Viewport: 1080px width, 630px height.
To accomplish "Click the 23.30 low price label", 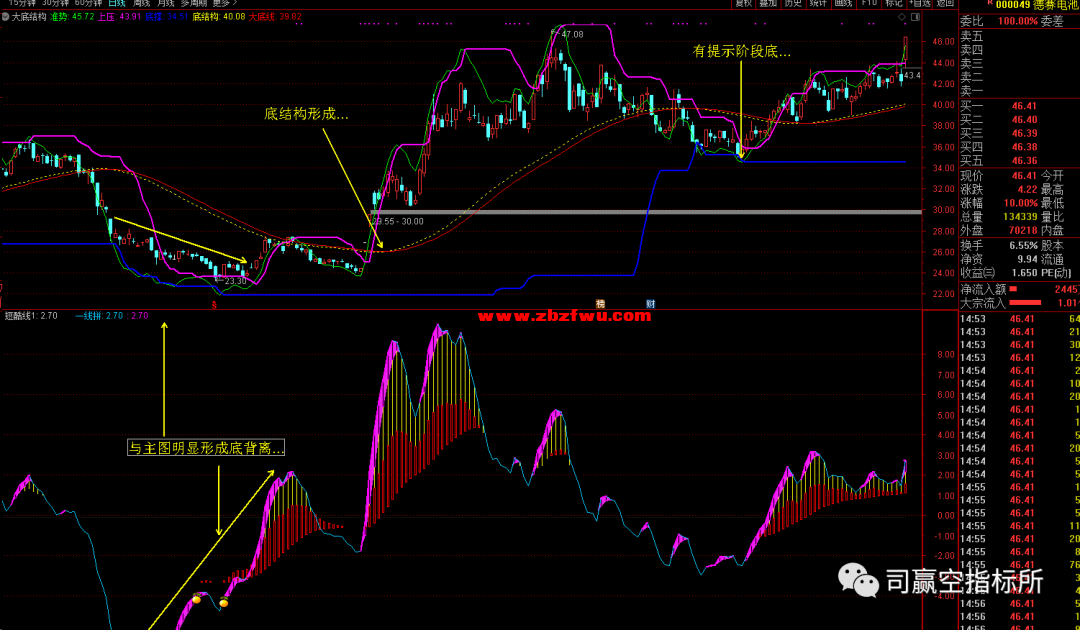I will (x=235, y=281).
